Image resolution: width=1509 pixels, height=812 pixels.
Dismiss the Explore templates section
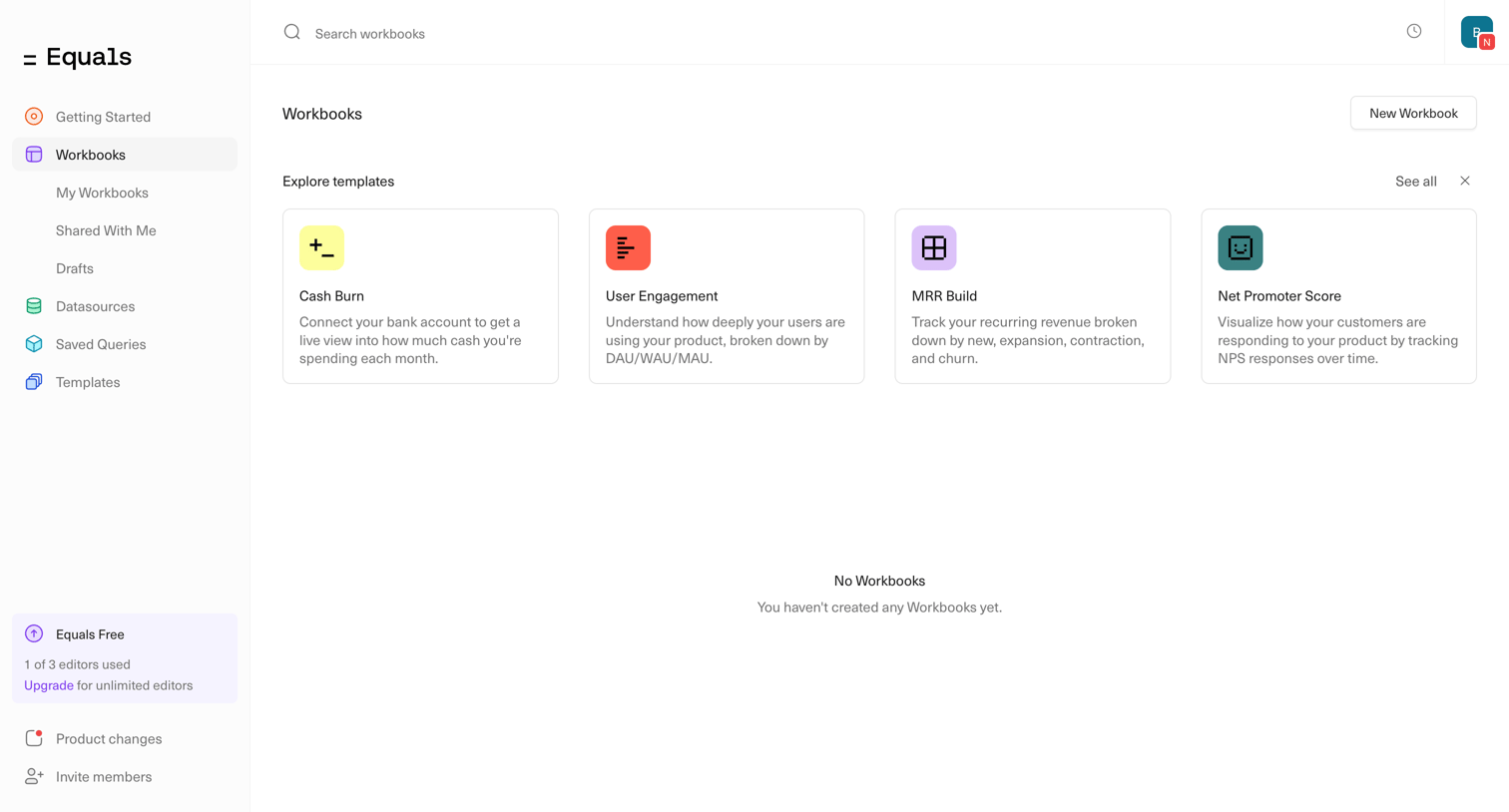[1465, 181]
